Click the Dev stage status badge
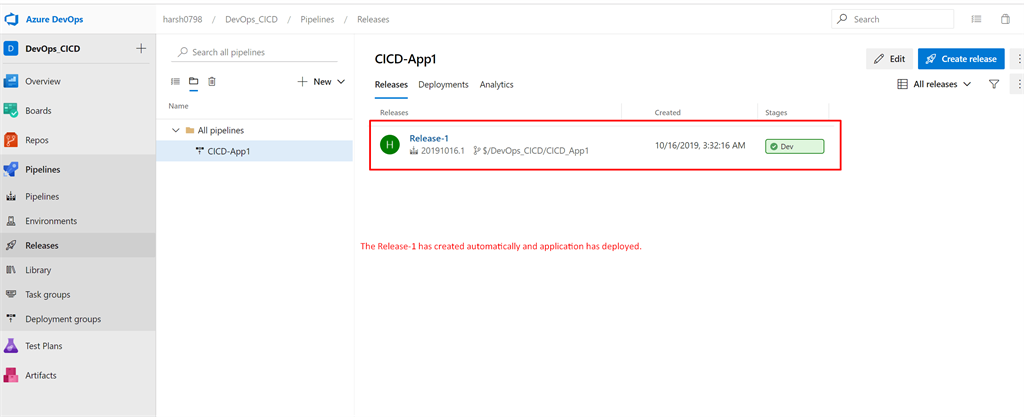The width and height of the screenshot is (1024, 417). [794, 147]
